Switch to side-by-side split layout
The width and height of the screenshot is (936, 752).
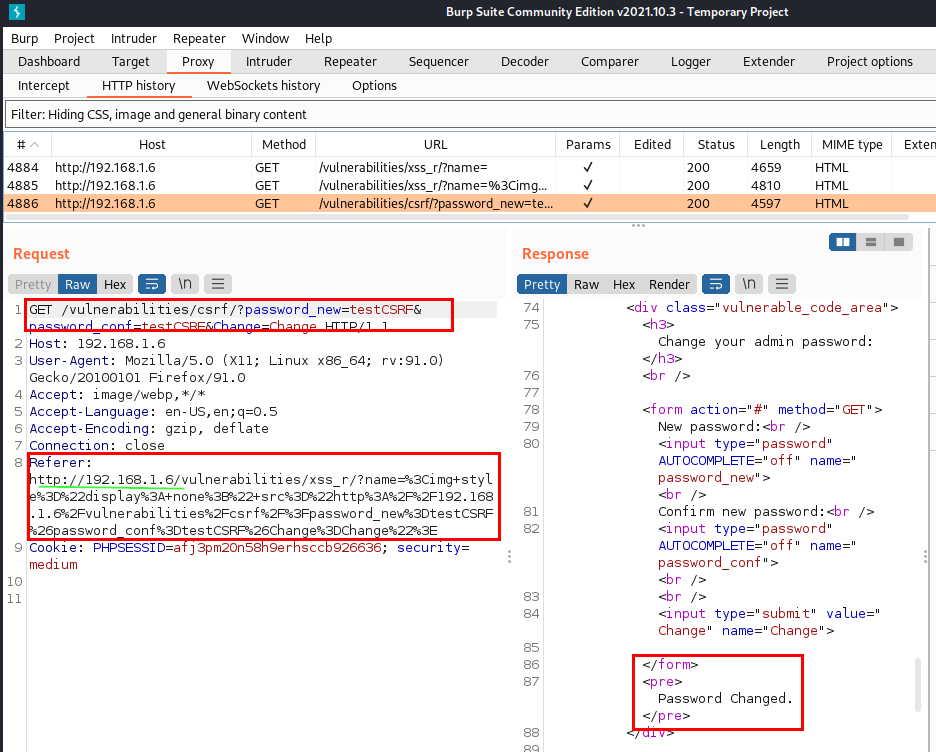(x=842, y=242)
